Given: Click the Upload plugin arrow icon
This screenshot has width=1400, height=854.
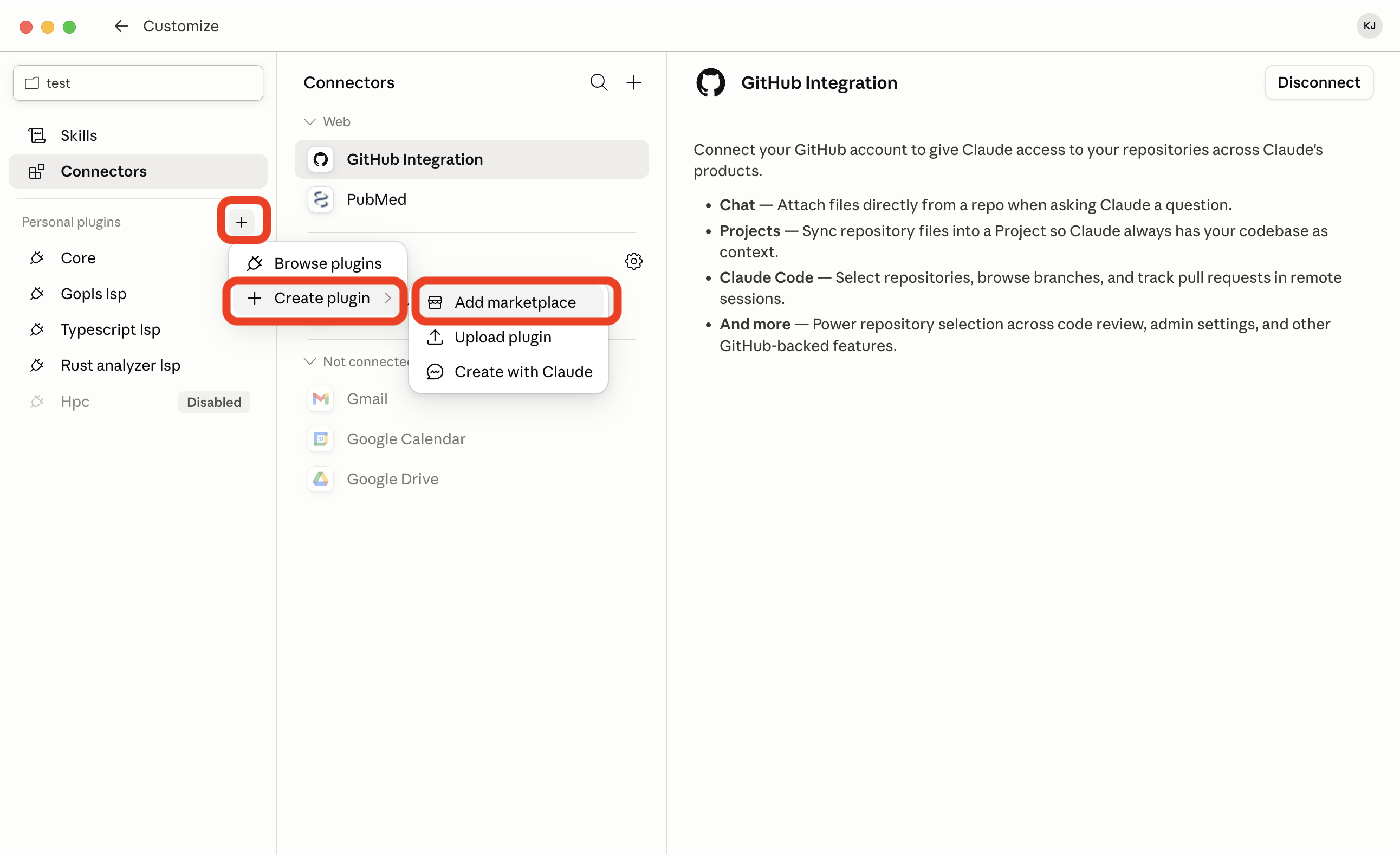Looking at the screenshot, I should (x=435, y=337).
